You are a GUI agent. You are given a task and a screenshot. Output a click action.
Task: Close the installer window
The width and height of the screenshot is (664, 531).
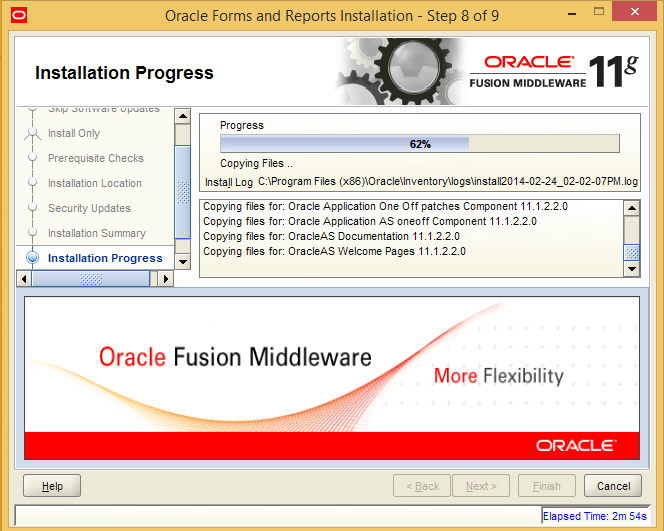pyautogui.click(x=635, y=12)
